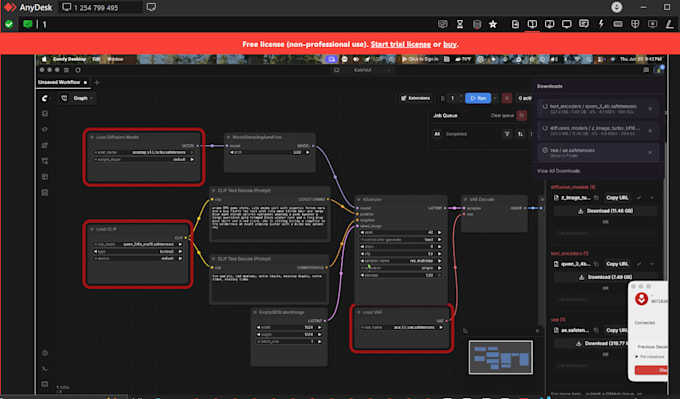Image resolution: width=680 pixels, height=399 pixels.
Task: Click the workflow minimap thumbnail
Action: 500,357
